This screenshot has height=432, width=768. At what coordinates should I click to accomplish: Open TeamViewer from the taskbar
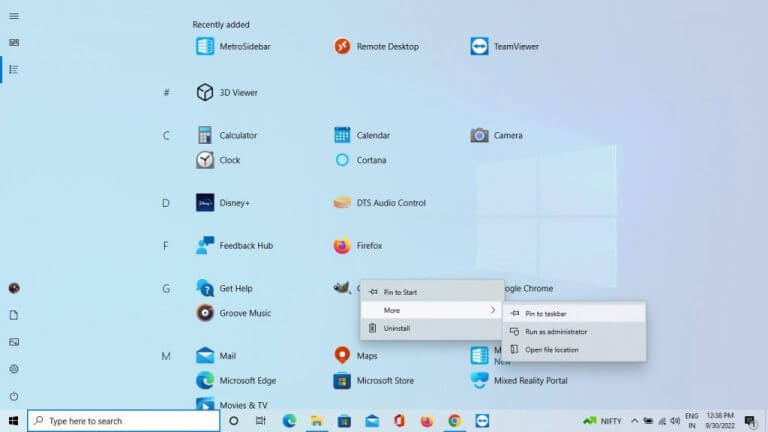pyautogui.click(x=482, y=421)
